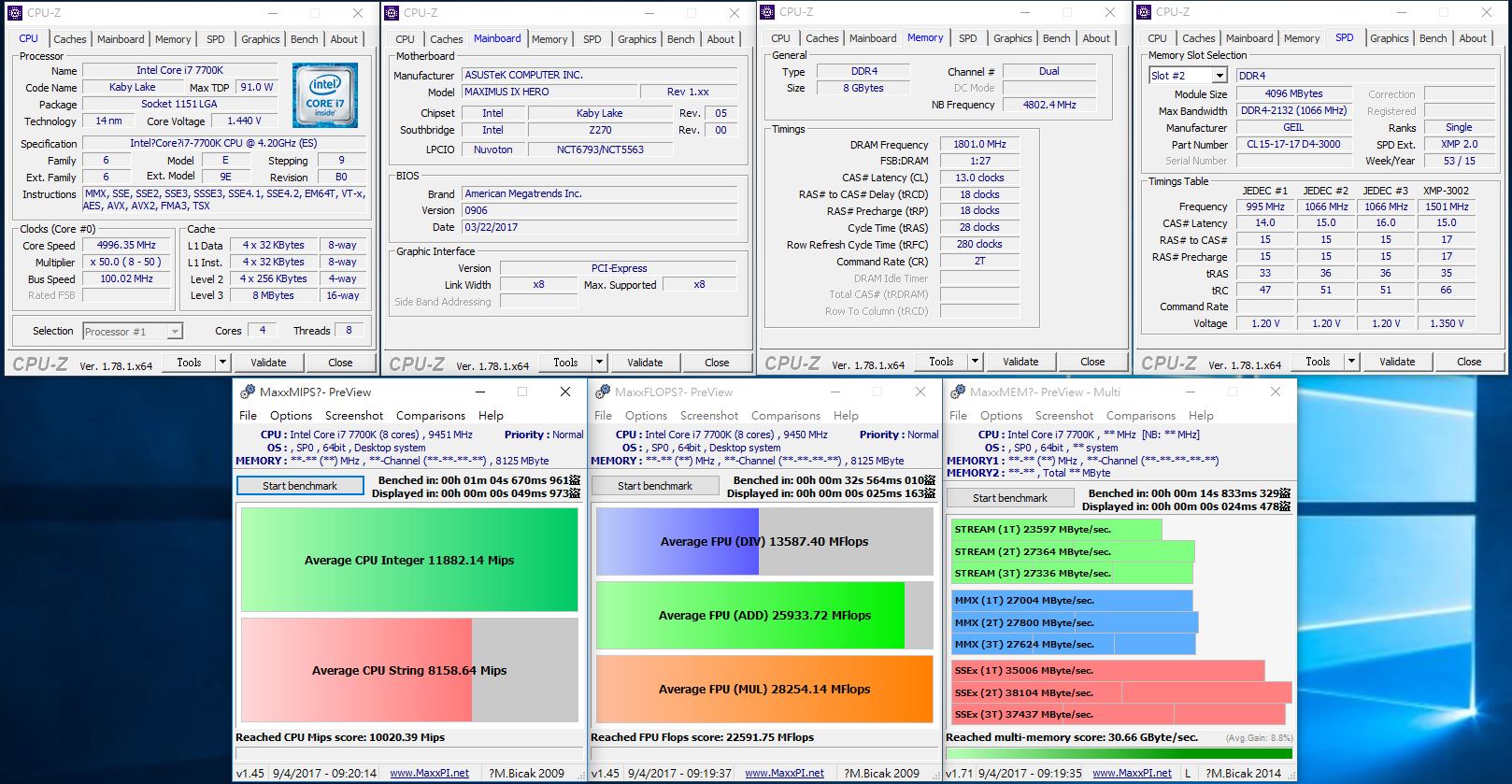Click MaxxFLOPS window title icon
The height and width of the screenshot is (784, 1512).
(x=603, y=392)
